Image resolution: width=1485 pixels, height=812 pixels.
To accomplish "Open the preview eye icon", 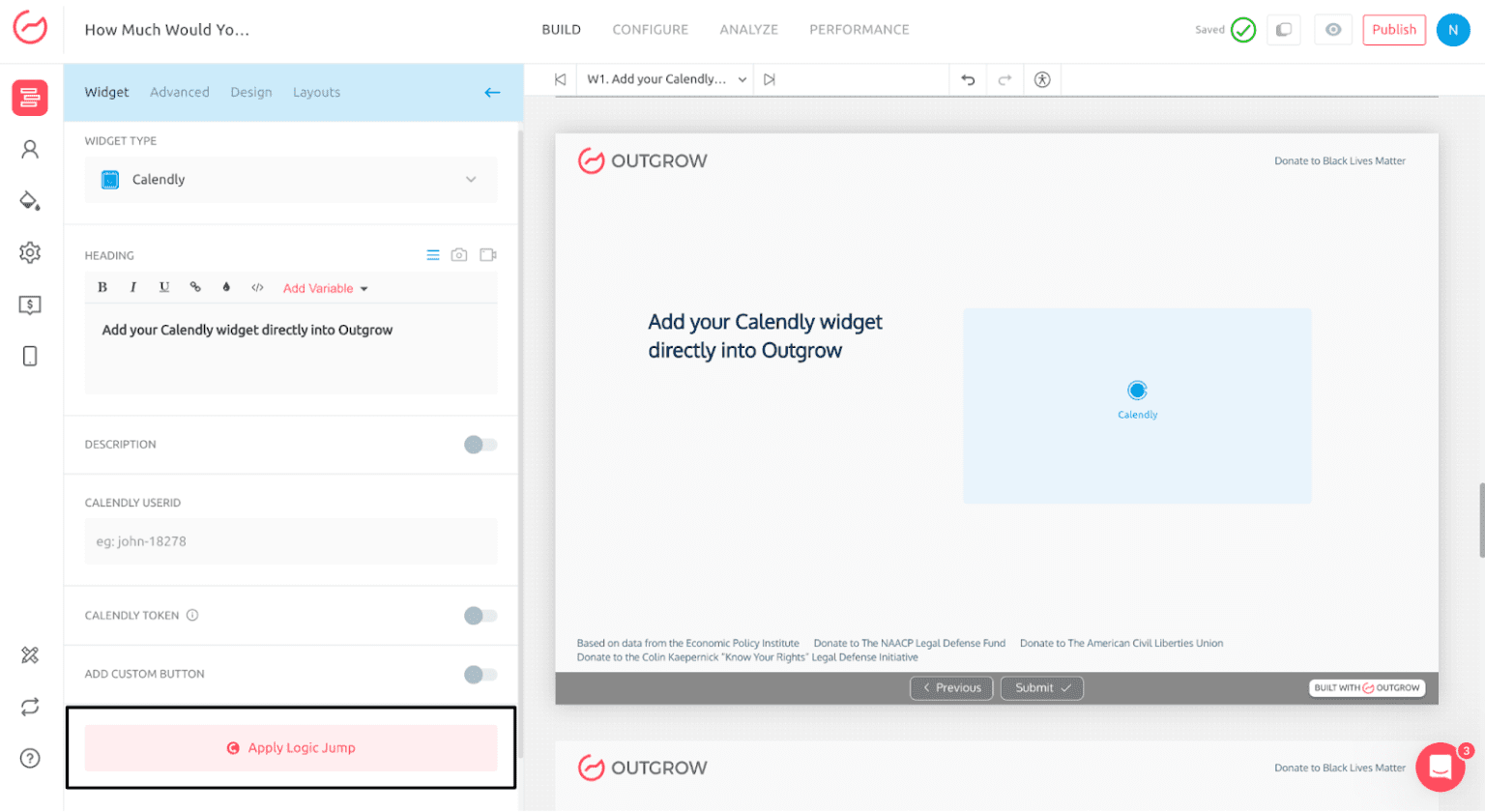I will (1333, 30).
